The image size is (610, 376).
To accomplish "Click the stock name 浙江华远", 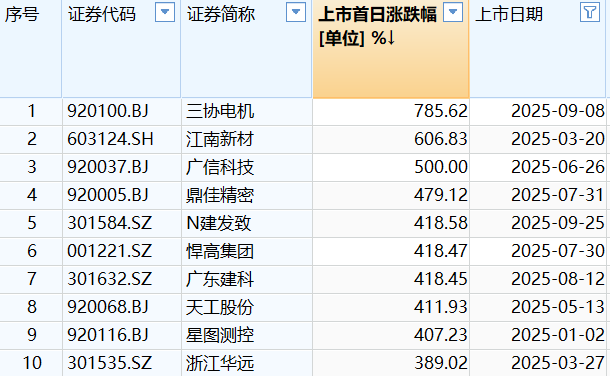I will tap(220, 363).
